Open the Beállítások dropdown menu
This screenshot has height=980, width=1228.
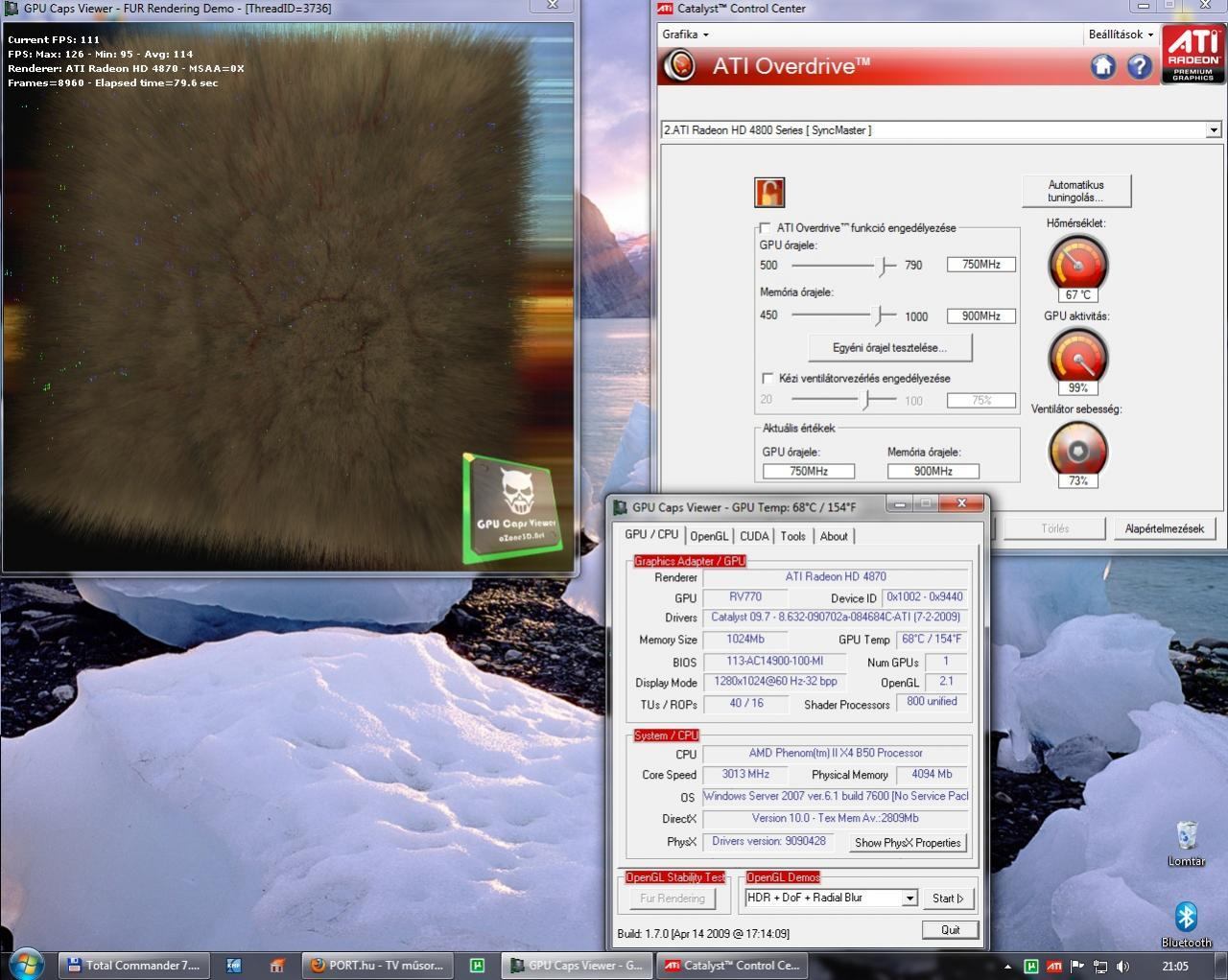point(1121,35)
